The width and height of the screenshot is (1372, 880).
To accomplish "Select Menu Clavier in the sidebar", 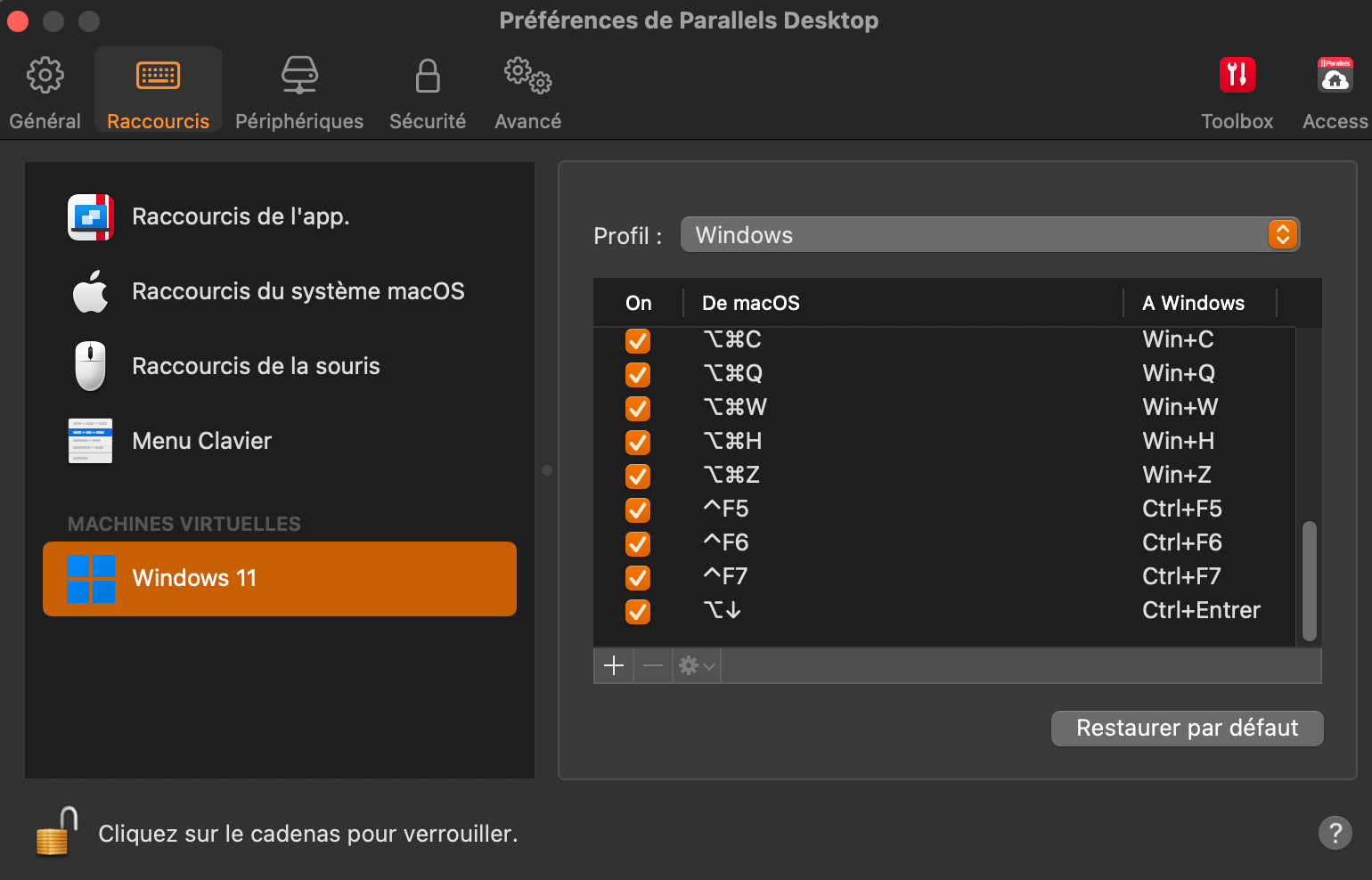I will tap(280, 441).
